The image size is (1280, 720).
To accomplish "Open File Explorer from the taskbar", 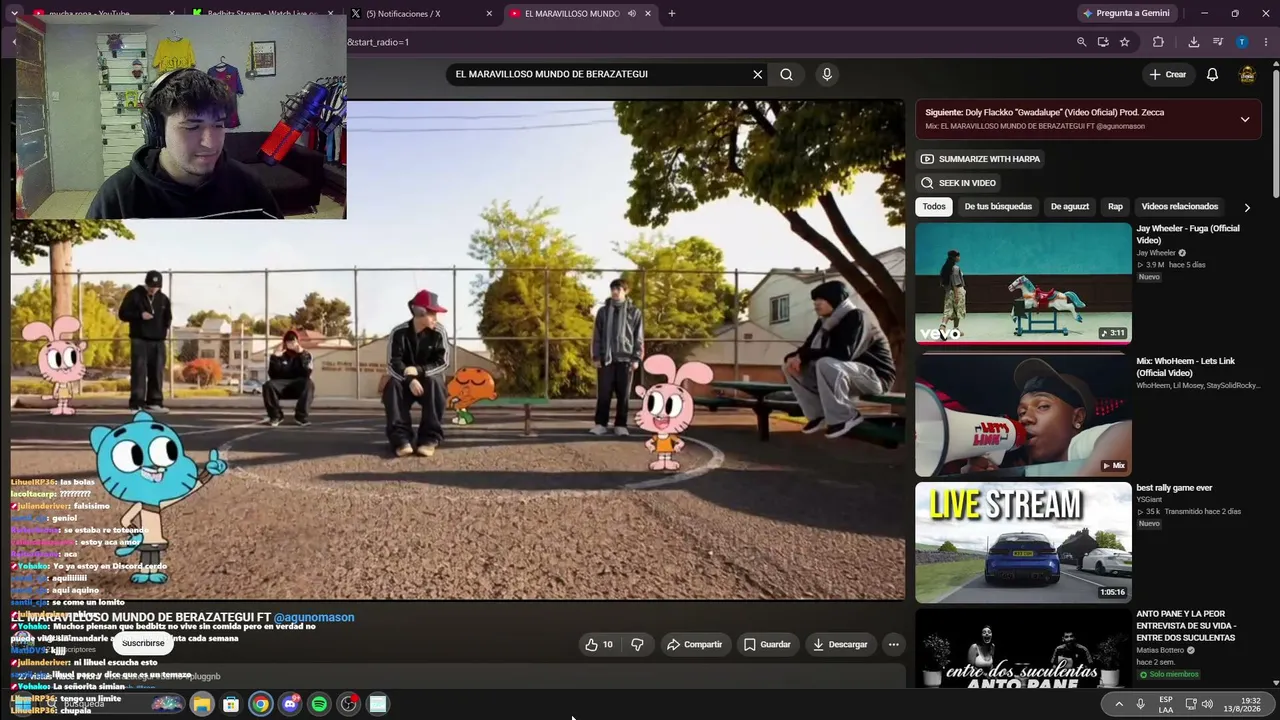I will pyautogui.click(x=202, y=704).
